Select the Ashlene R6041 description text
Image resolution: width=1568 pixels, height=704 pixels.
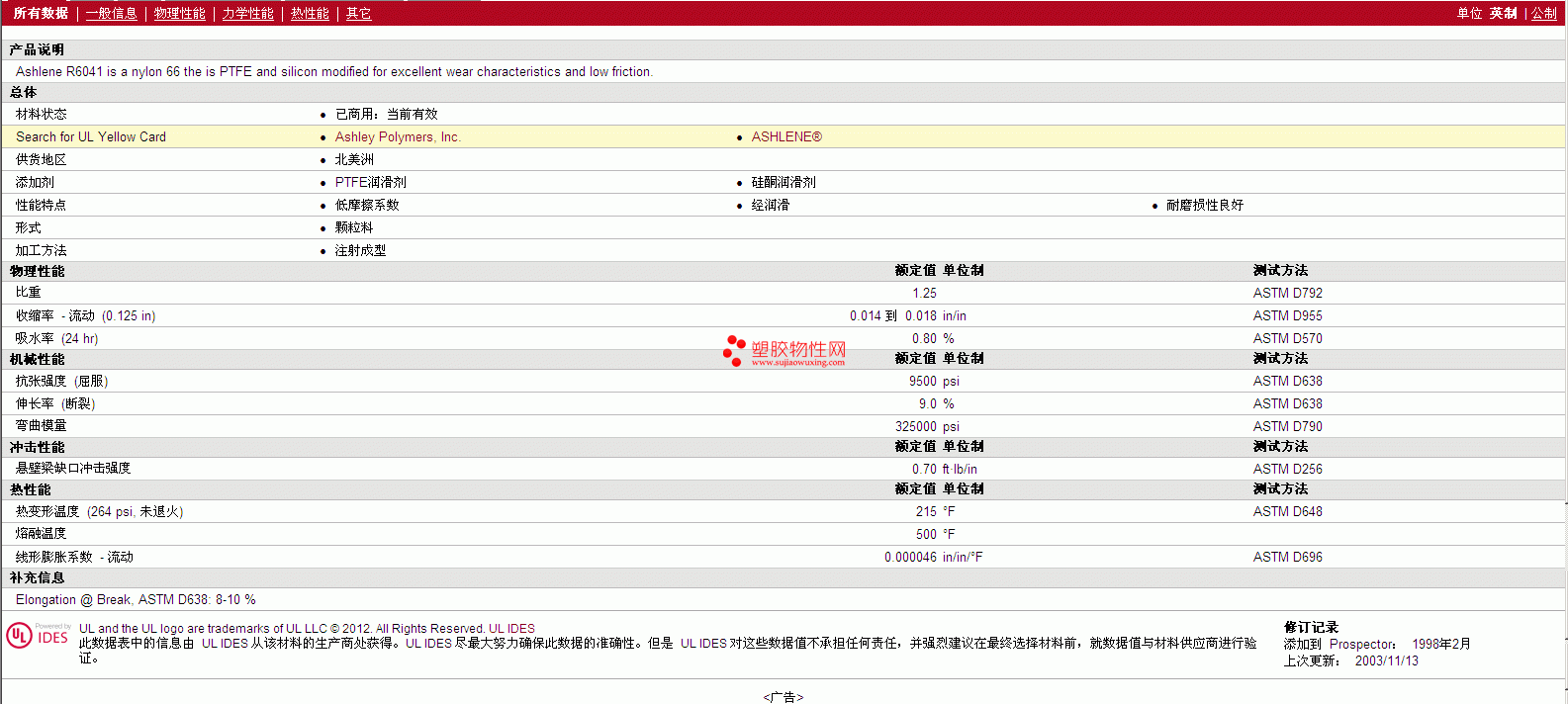coord(334,72)
